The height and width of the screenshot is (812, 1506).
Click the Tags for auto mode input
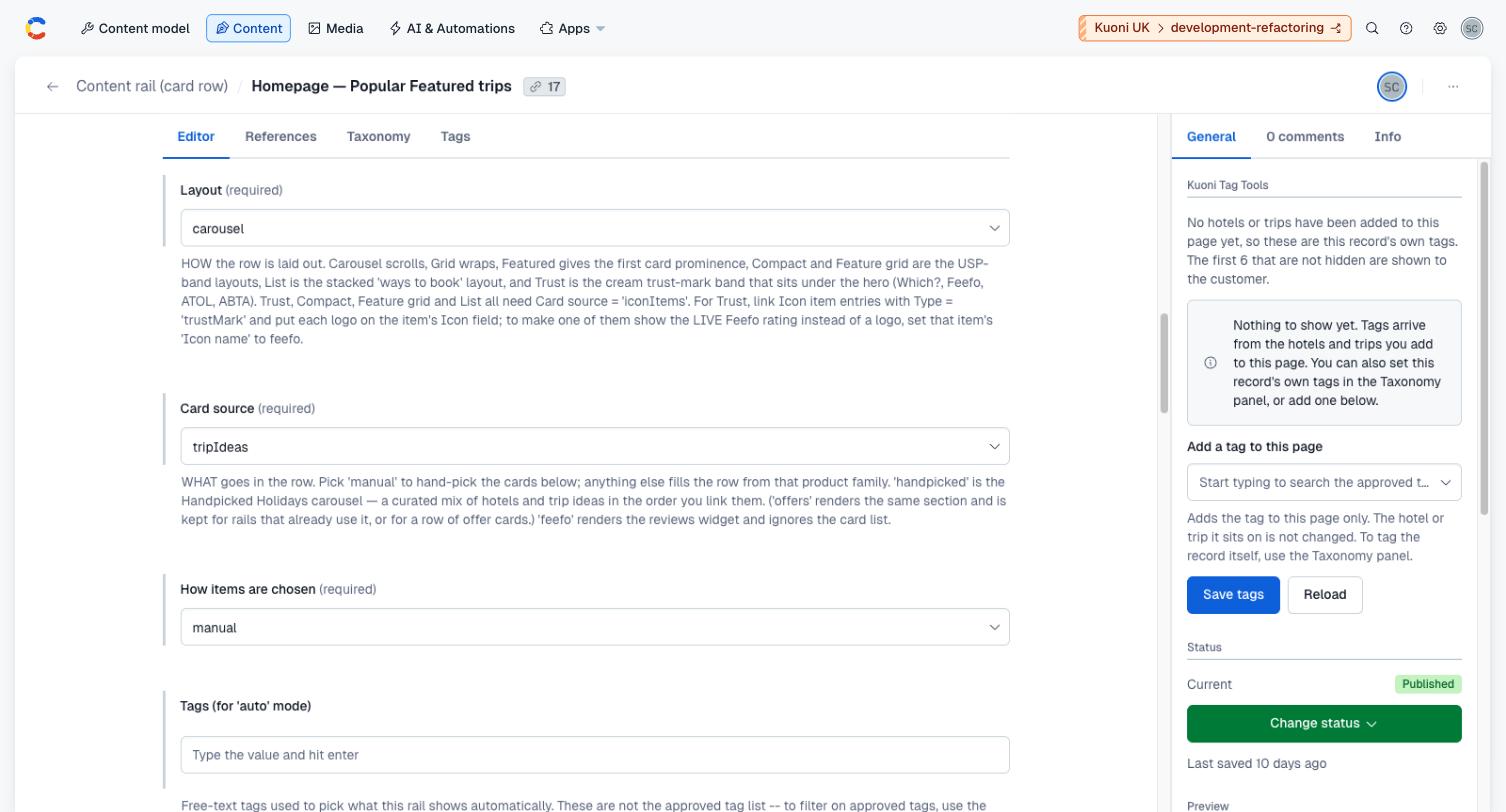click(x=595, y=755)
